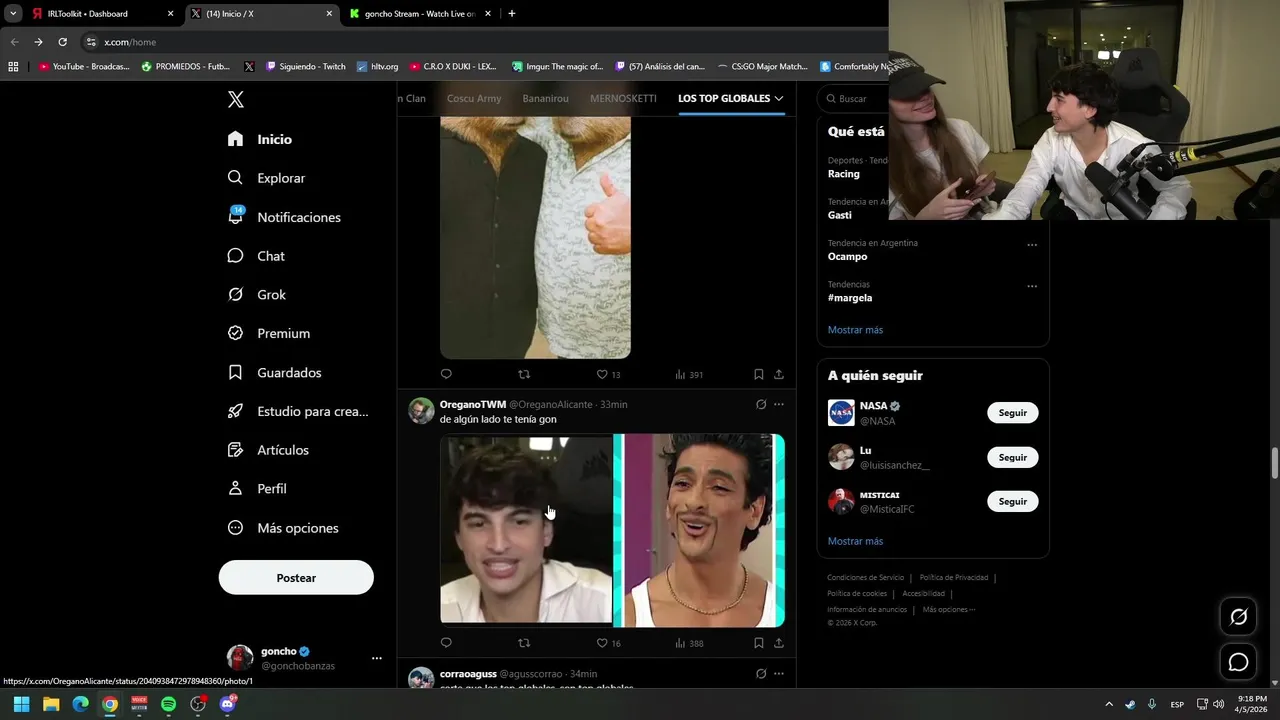Select LOS TOP GLOBALES tab
The image size is (1280, 720).
pyautogui.click(x=724, y=98)
